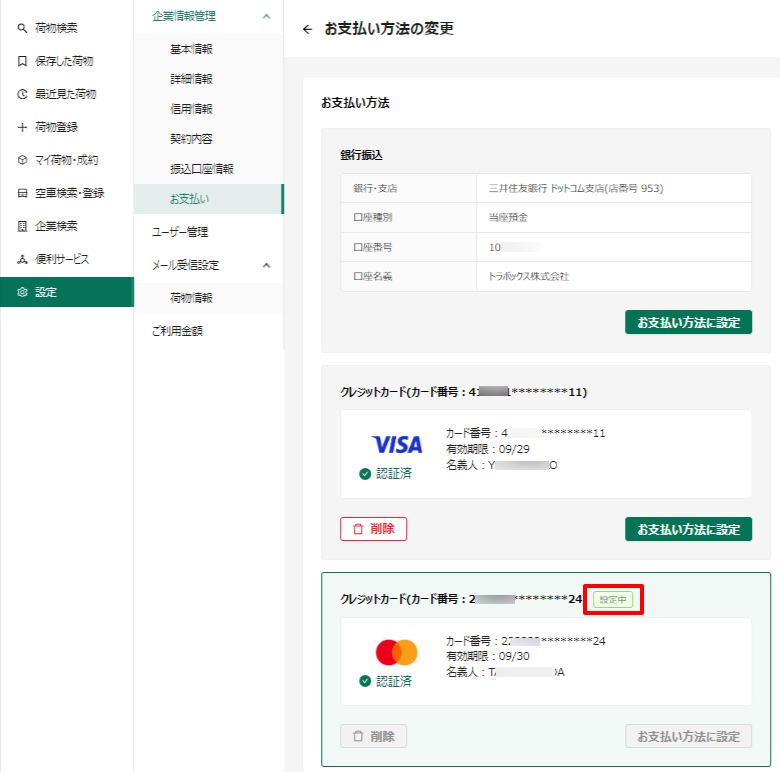Open 最近見た荷物 in sidebar
This screenshot has height=772, width=780.
[x=67, y=94]
